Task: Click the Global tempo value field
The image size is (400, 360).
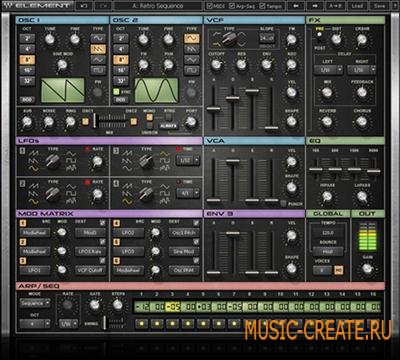Action: (x=328, y=233)
